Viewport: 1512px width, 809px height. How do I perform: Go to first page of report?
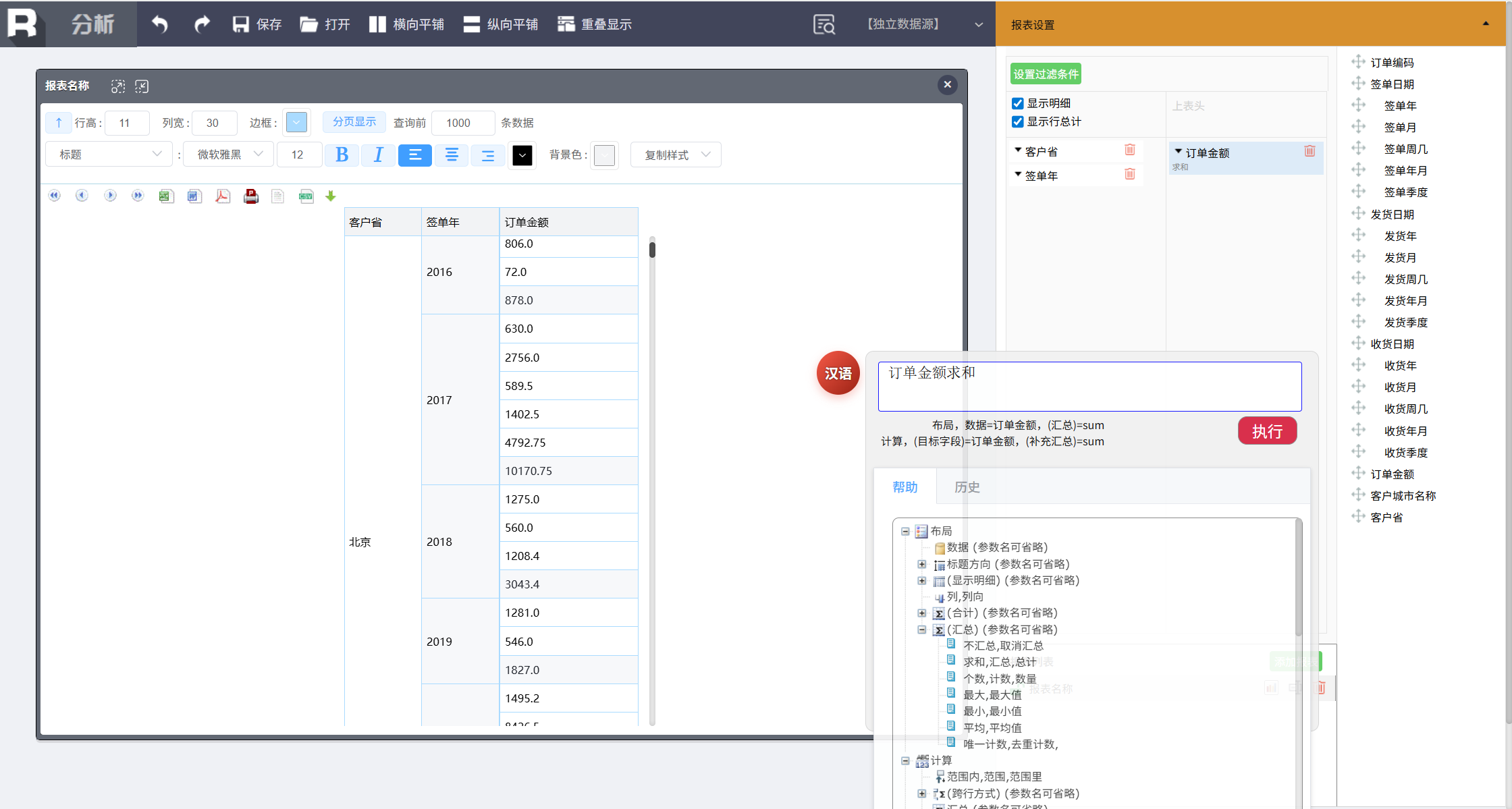[55, 196]
